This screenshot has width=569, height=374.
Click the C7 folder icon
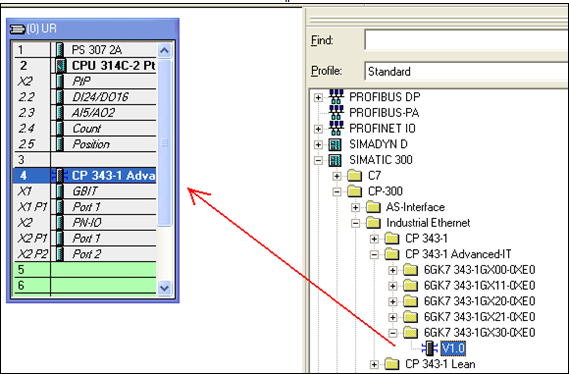tap(355, 176)
